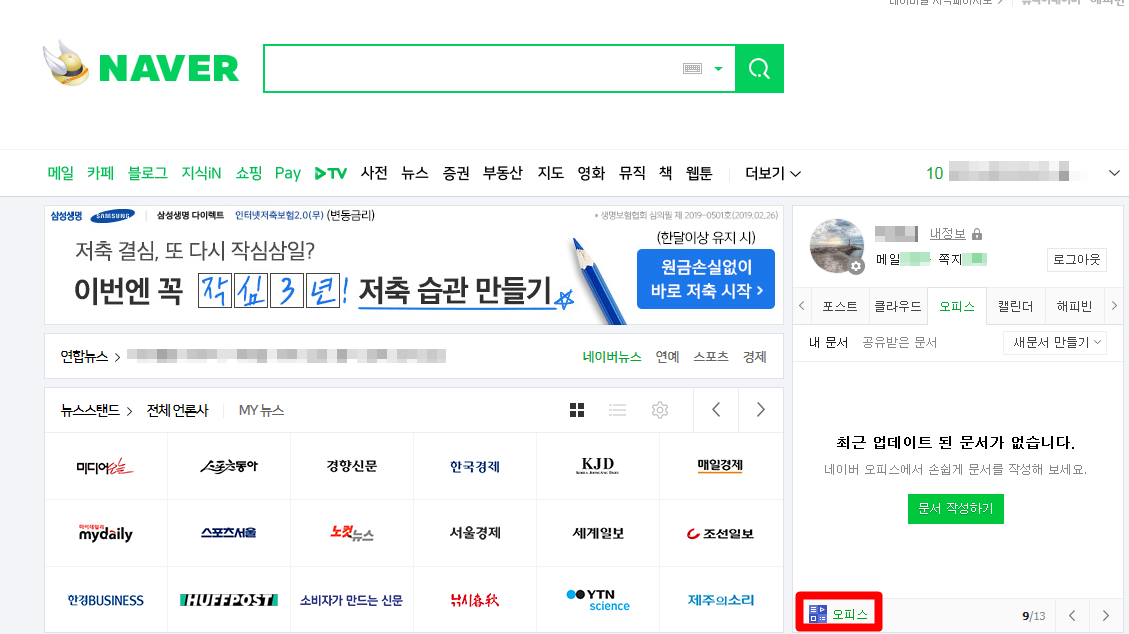This screenshot has width=1129, height=634.
Task: Open 쇼핑 from the top navigation
Action: (x=248, y=173)
